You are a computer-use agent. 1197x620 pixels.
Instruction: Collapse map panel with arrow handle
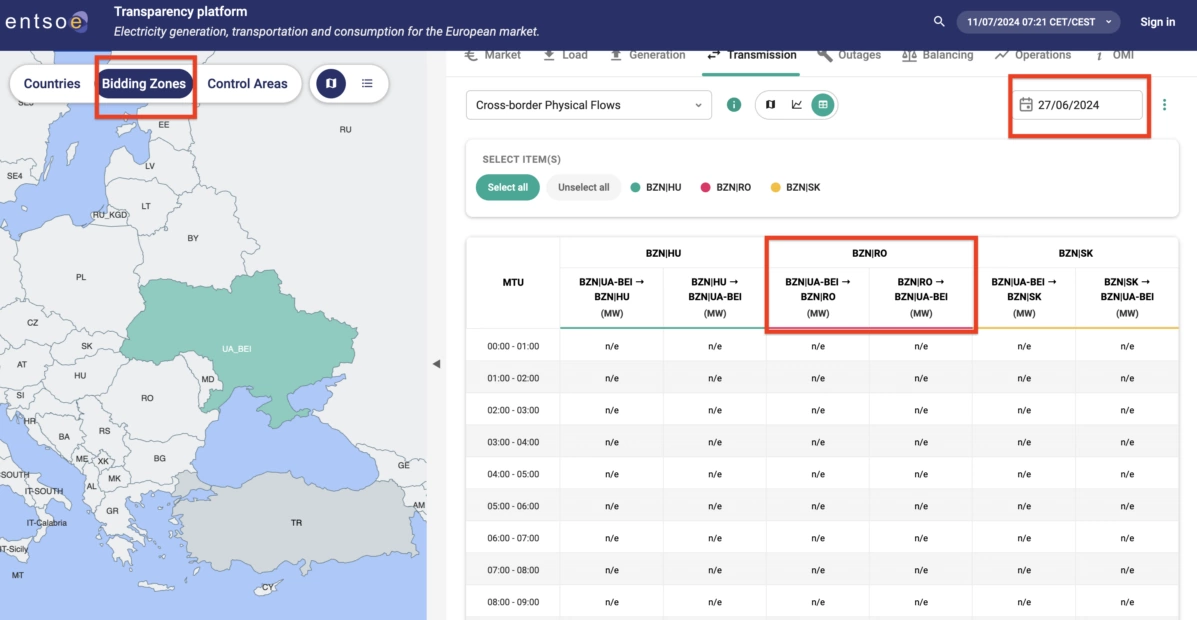(x=436, y=363)
